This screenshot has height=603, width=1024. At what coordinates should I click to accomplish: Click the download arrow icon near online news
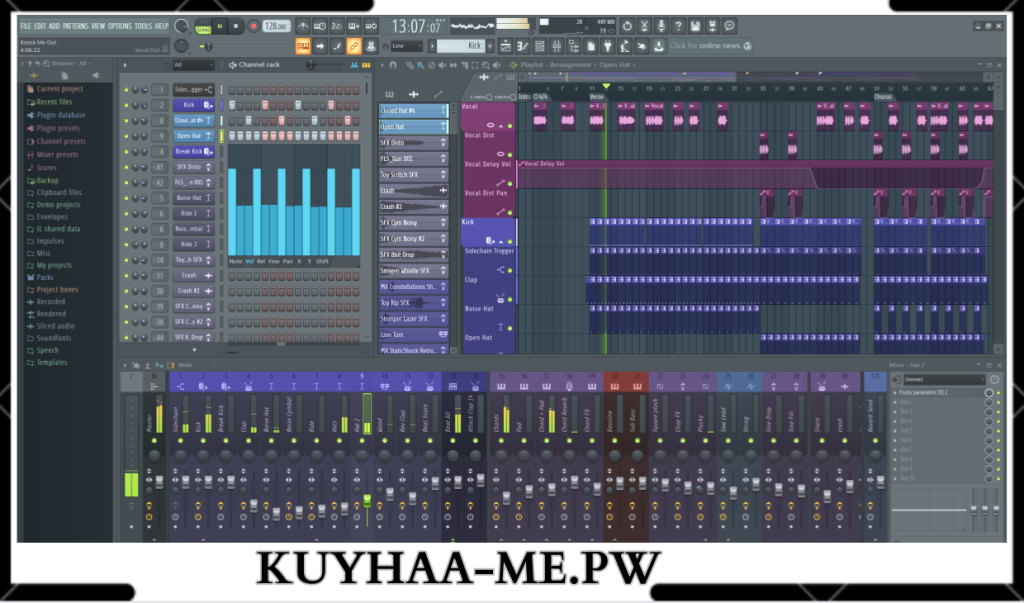(x=658, y=46)
